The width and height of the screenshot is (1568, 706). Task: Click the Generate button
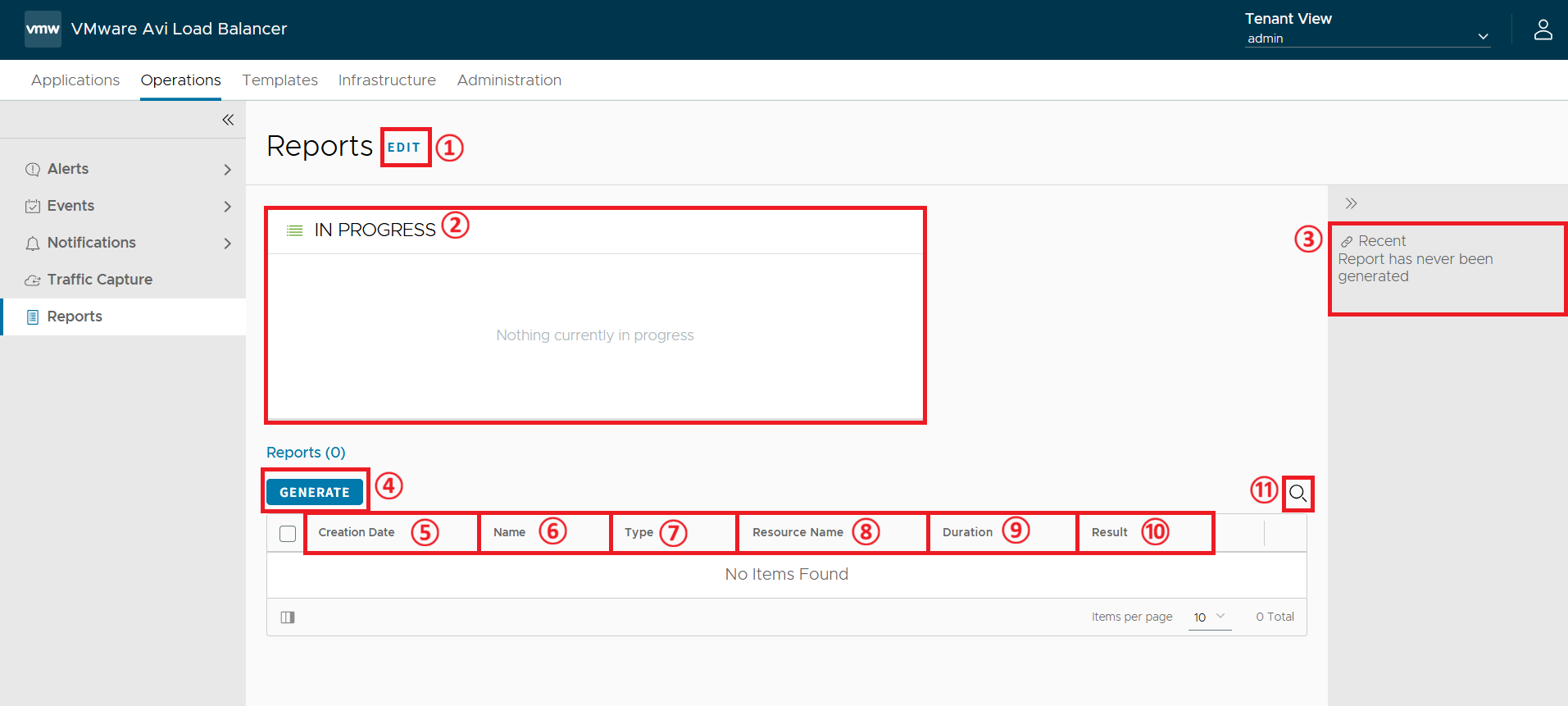[x=315, y=492]
